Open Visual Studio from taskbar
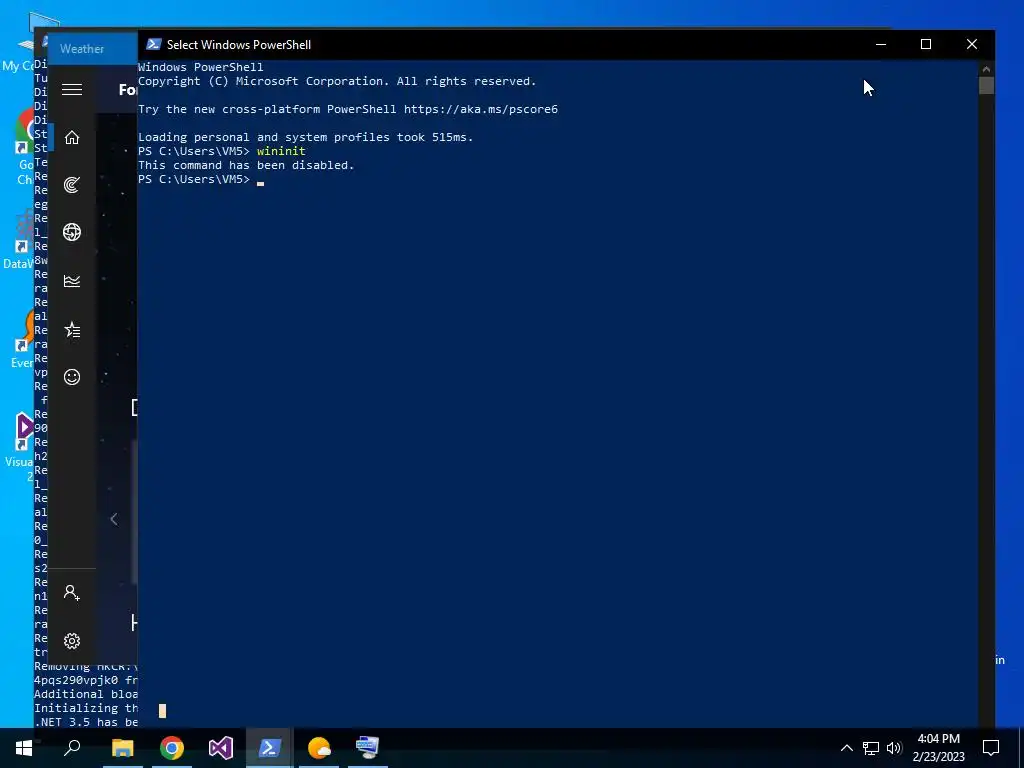Image resolution: width=1024 pixels, height=768 pixels. (221, 748)
